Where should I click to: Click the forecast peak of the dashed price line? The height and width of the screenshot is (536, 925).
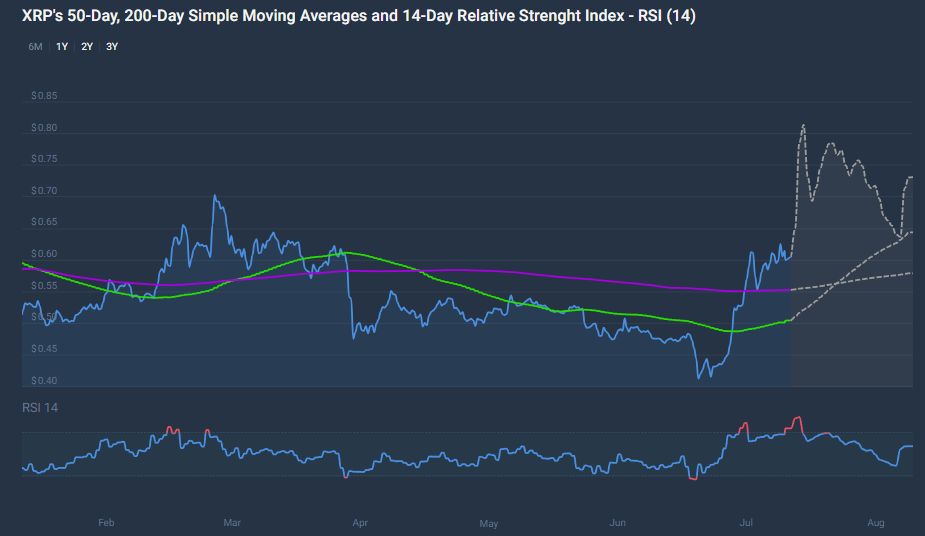[803, 126]
